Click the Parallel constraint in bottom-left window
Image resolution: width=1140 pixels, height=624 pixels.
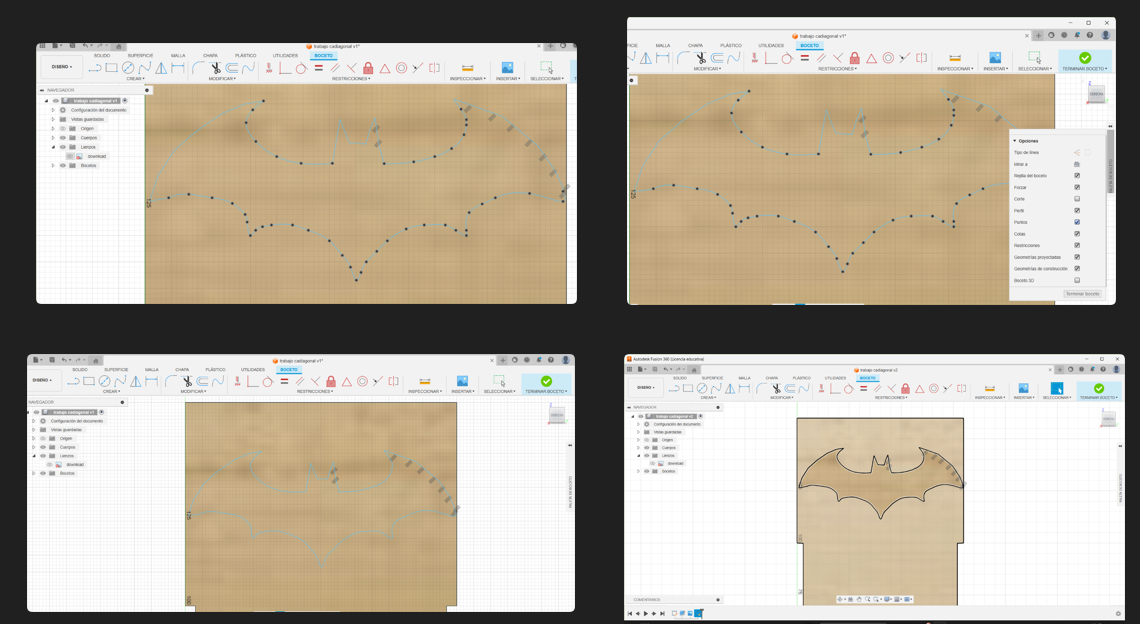(x=300, y=381)
